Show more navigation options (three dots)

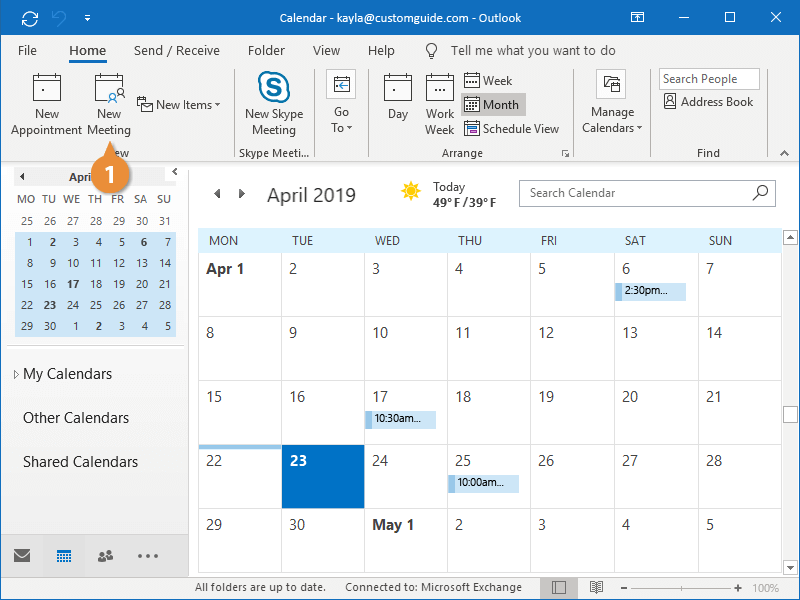coord(147,556)
